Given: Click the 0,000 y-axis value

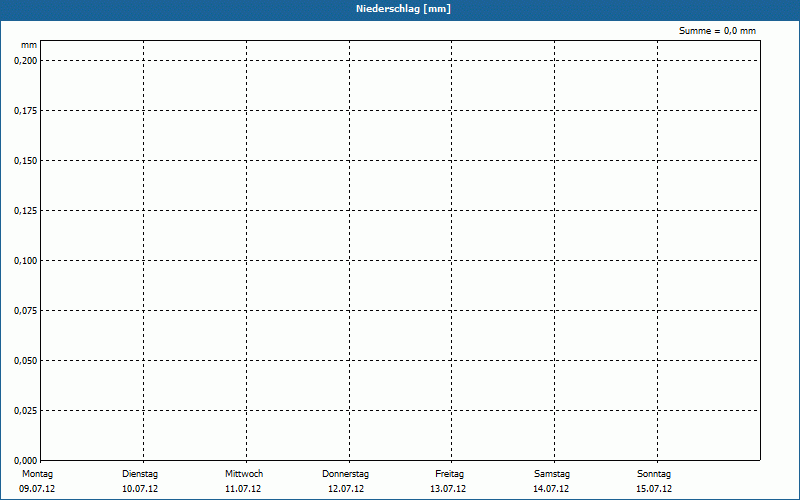Looking at the screenshot, I should [x=26, y=460].
